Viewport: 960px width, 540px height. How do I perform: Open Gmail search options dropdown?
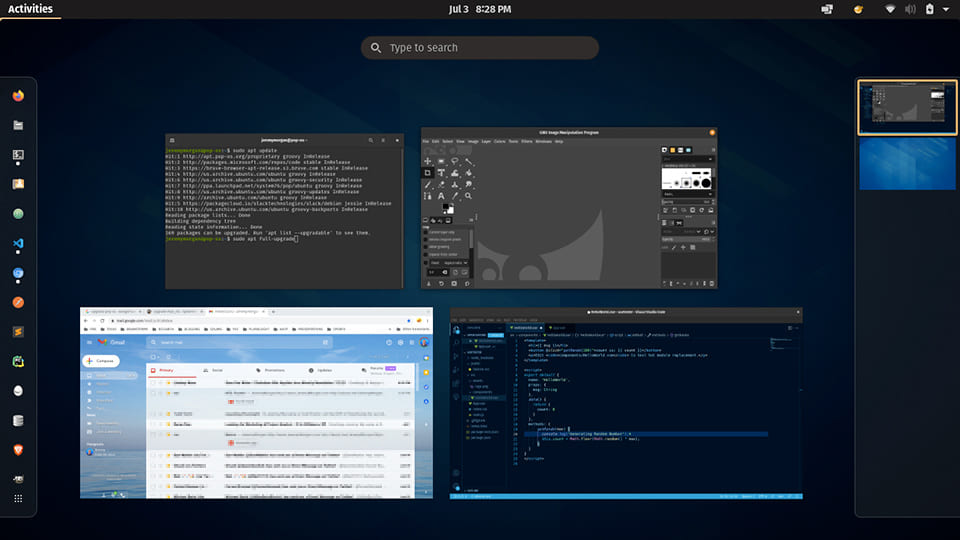pyautogui.click(x=325, y=342)
